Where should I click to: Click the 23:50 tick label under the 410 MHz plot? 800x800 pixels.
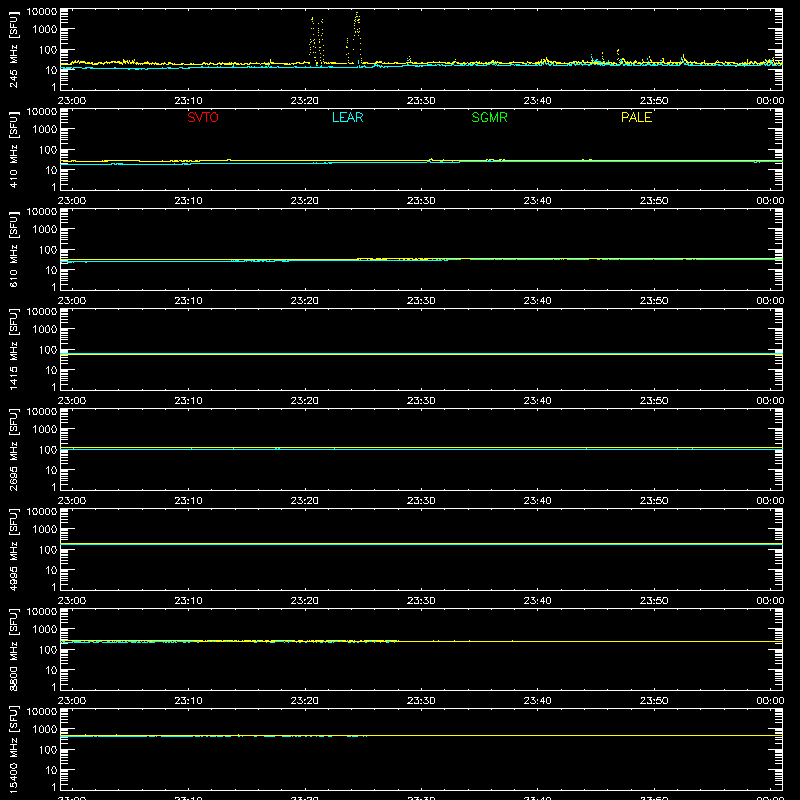coord(654,201)
